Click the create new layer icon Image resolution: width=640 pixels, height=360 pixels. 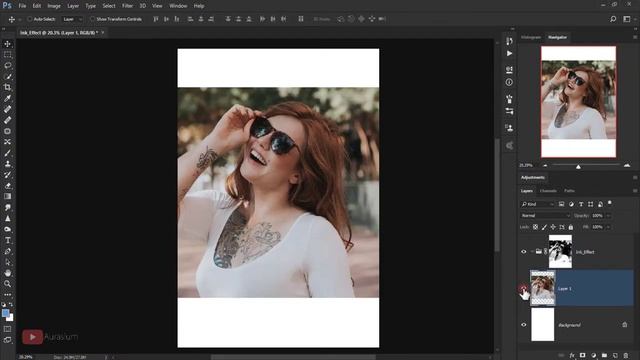[x=615, y=356]
